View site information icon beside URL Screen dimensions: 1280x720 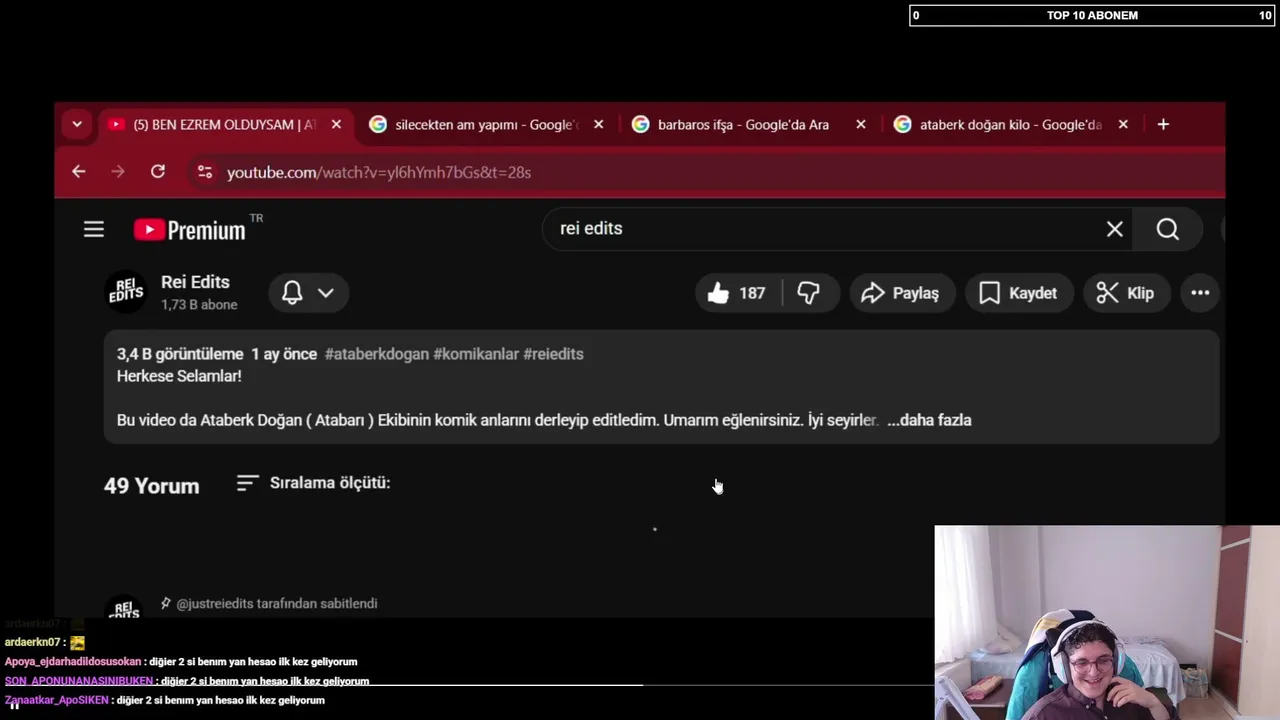point(205,172)
